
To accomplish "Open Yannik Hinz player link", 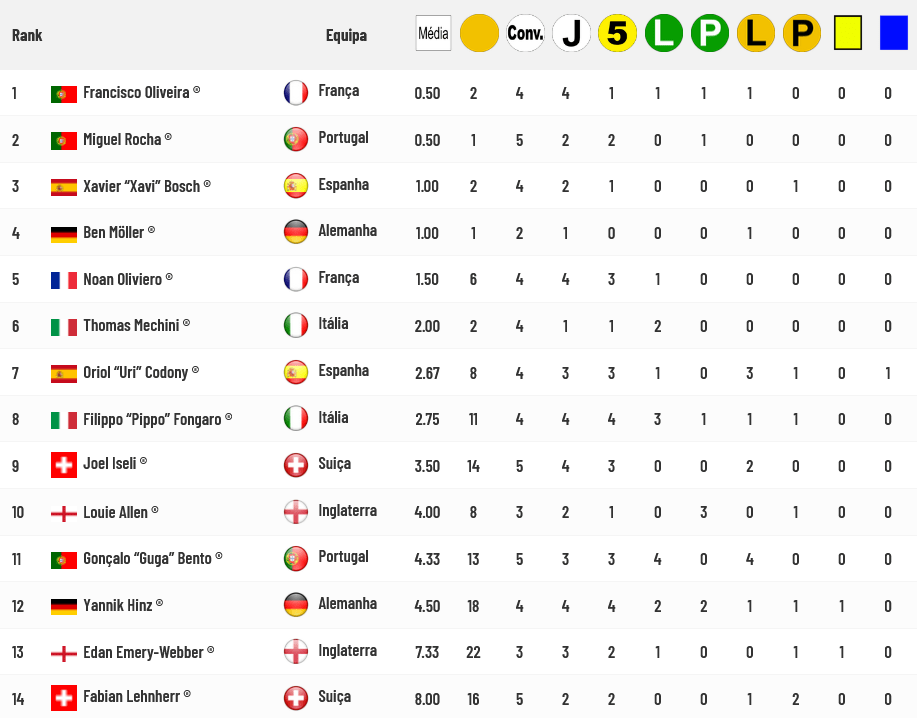I will 118,605.
